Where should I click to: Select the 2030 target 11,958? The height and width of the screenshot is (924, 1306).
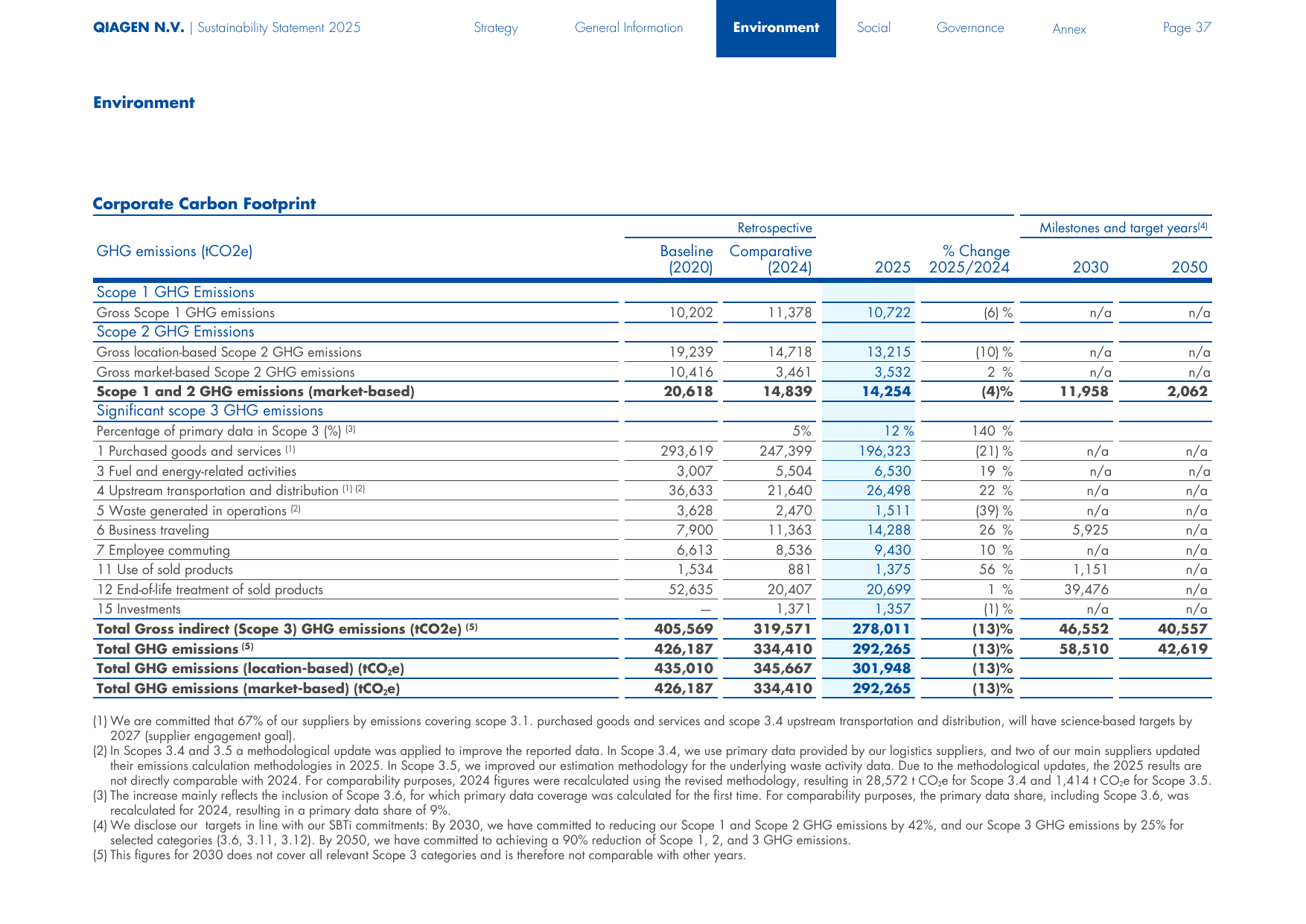(1084, 392)
